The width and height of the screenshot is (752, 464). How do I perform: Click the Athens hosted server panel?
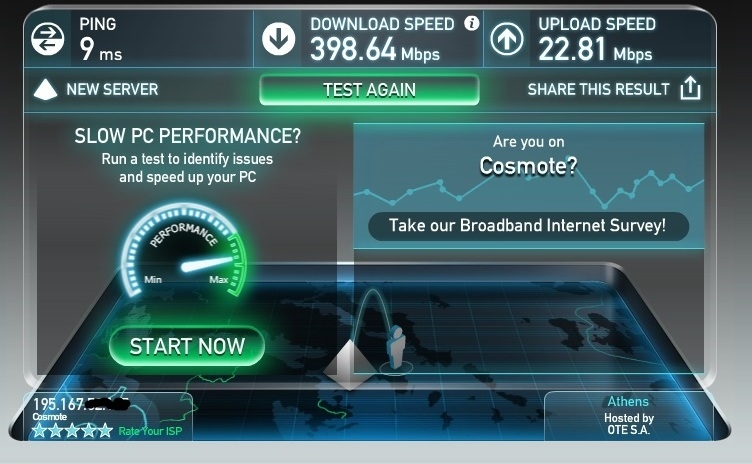(628, 416)
